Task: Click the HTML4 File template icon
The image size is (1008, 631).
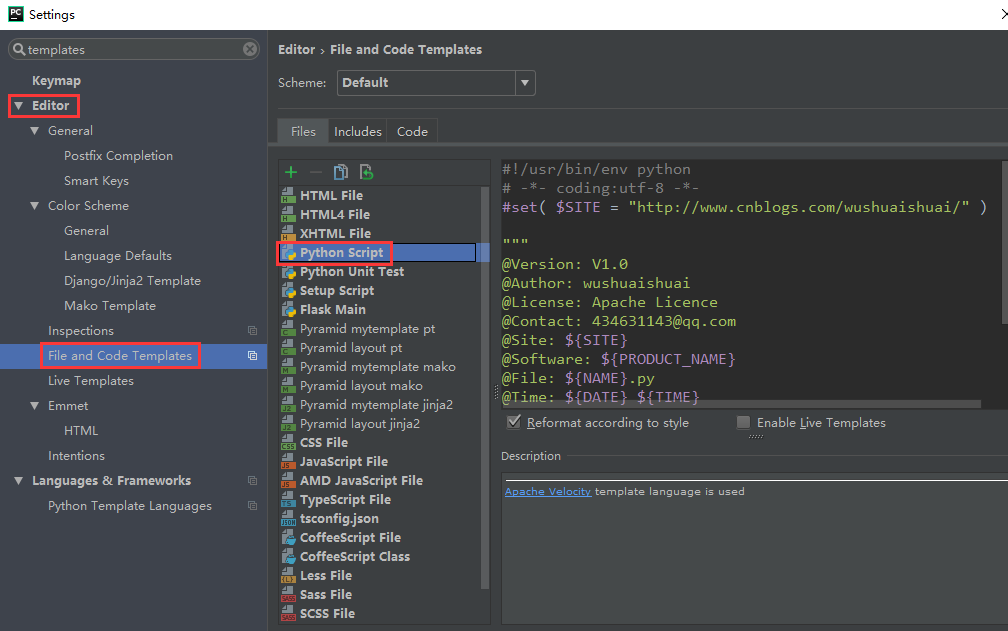Action: (289, 215)
